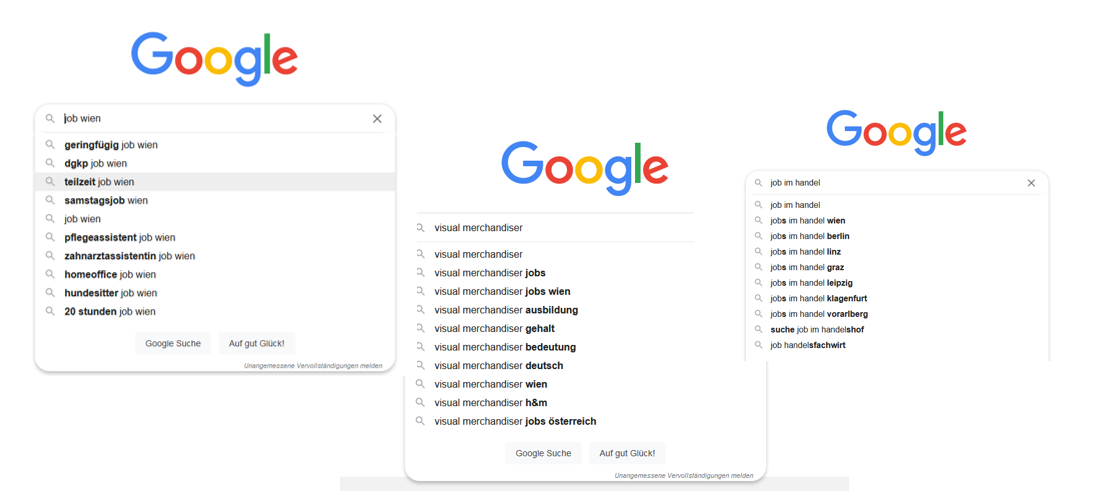The height and width of the screenshot is (491, 1111).
Task: Click the search icon in 'job im handel' field
Action: coord(759,183)
